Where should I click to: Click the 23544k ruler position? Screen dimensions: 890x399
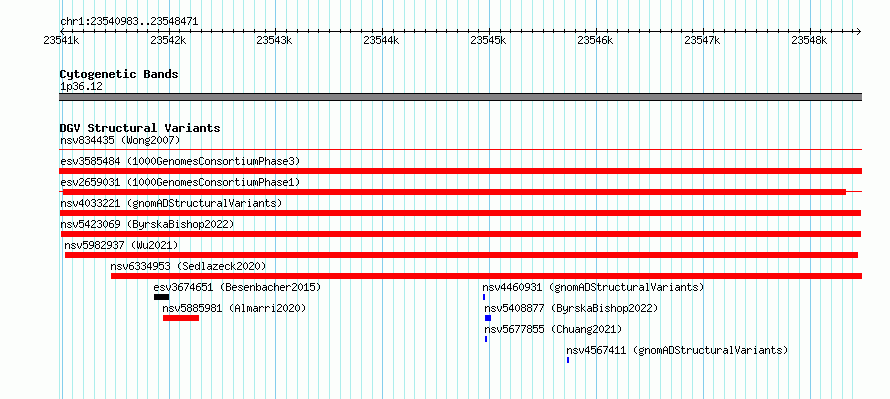(x=381, y=40)
